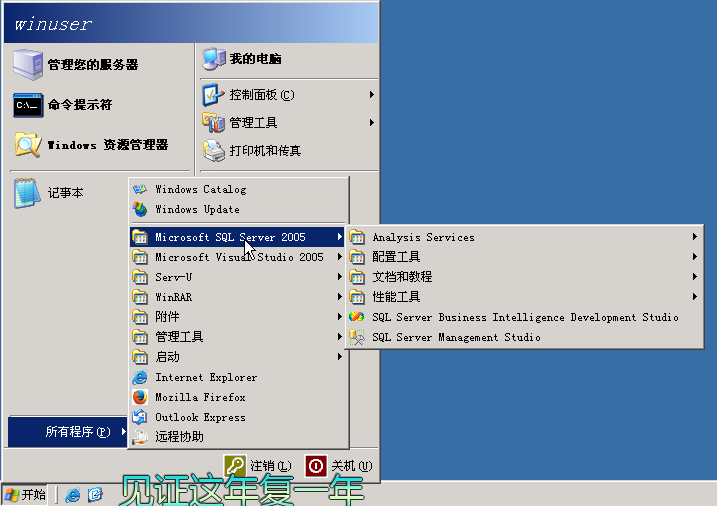Launch Outlook Express from taskbar quick launch
Image resolution: width=717 pixels, height=506 pixels.
pos(95,495)
